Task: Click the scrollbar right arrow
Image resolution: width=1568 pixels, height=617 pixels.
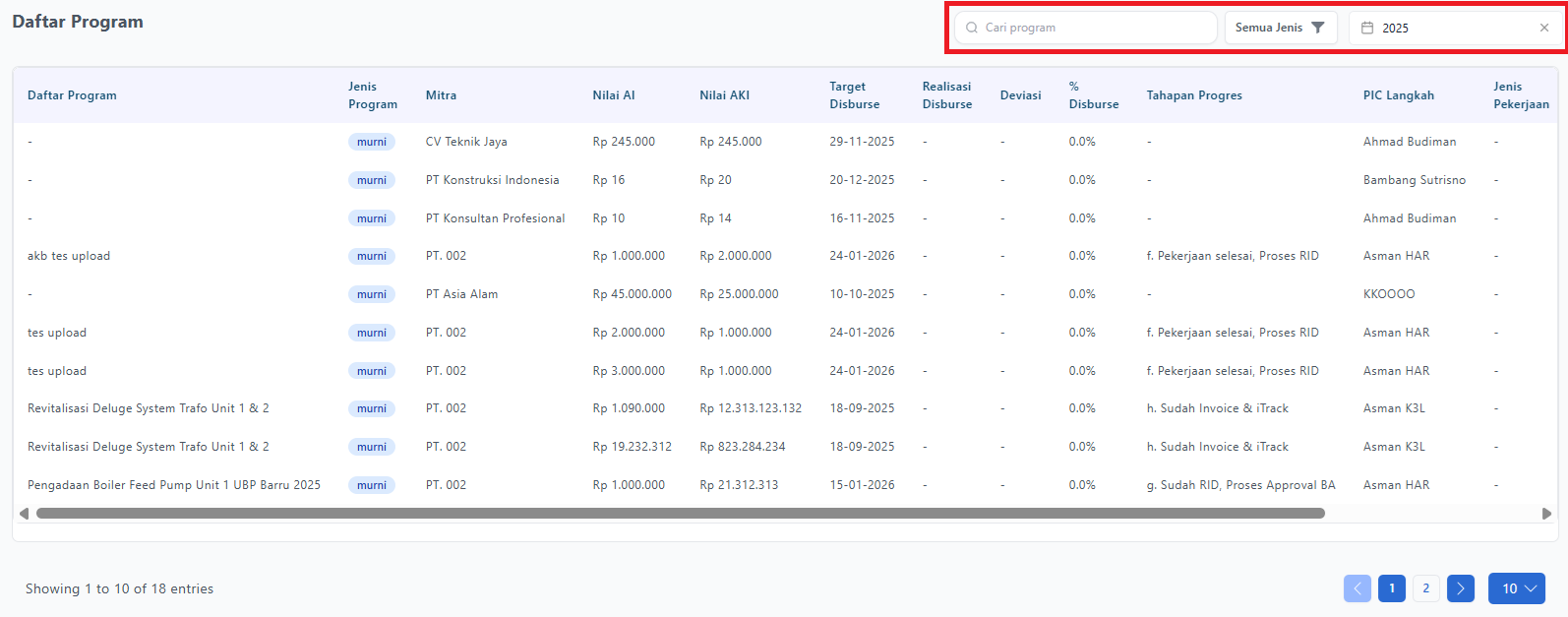Action: tap(1546, 514)
